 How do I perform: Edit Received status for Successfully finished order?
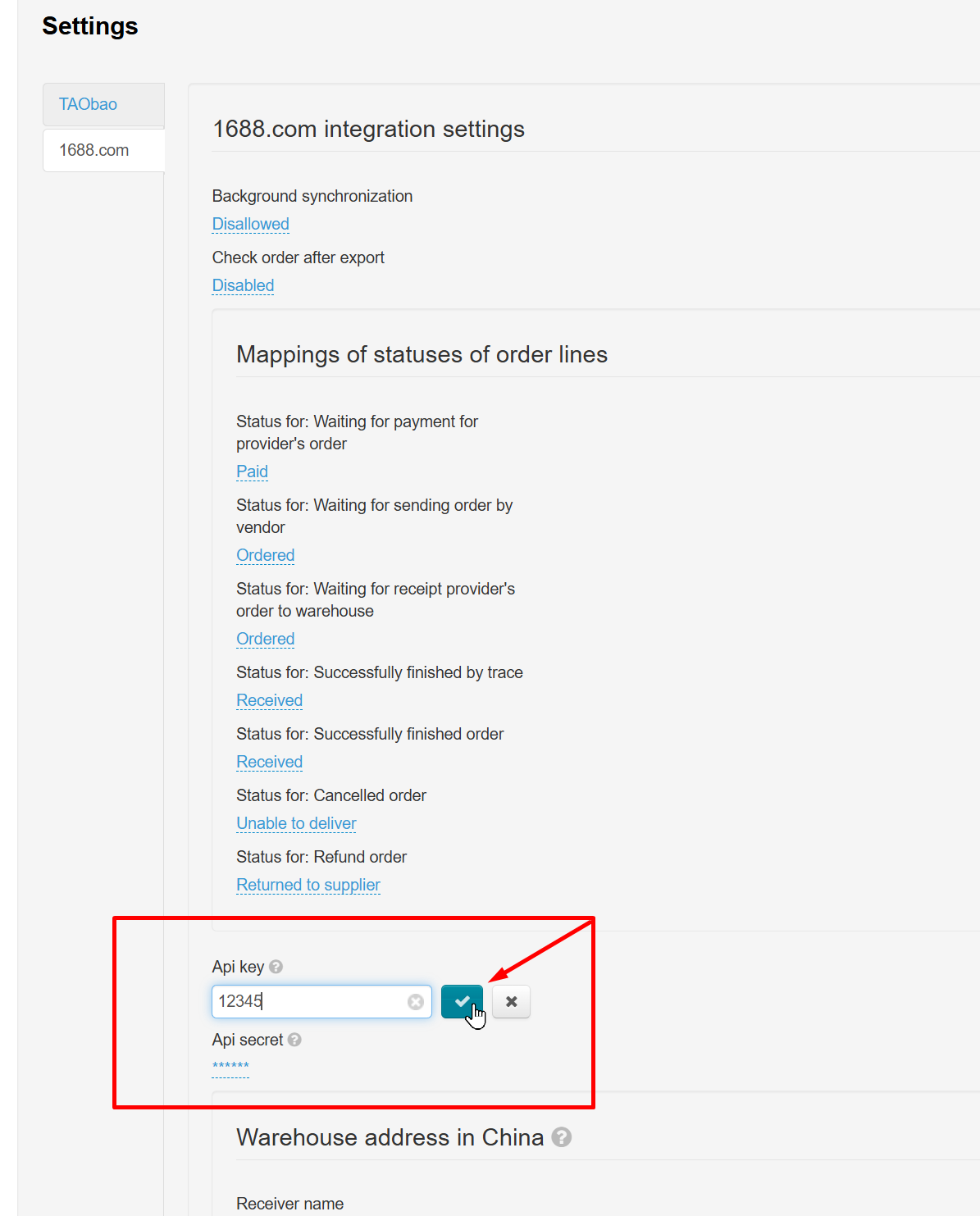coord(269,762)
